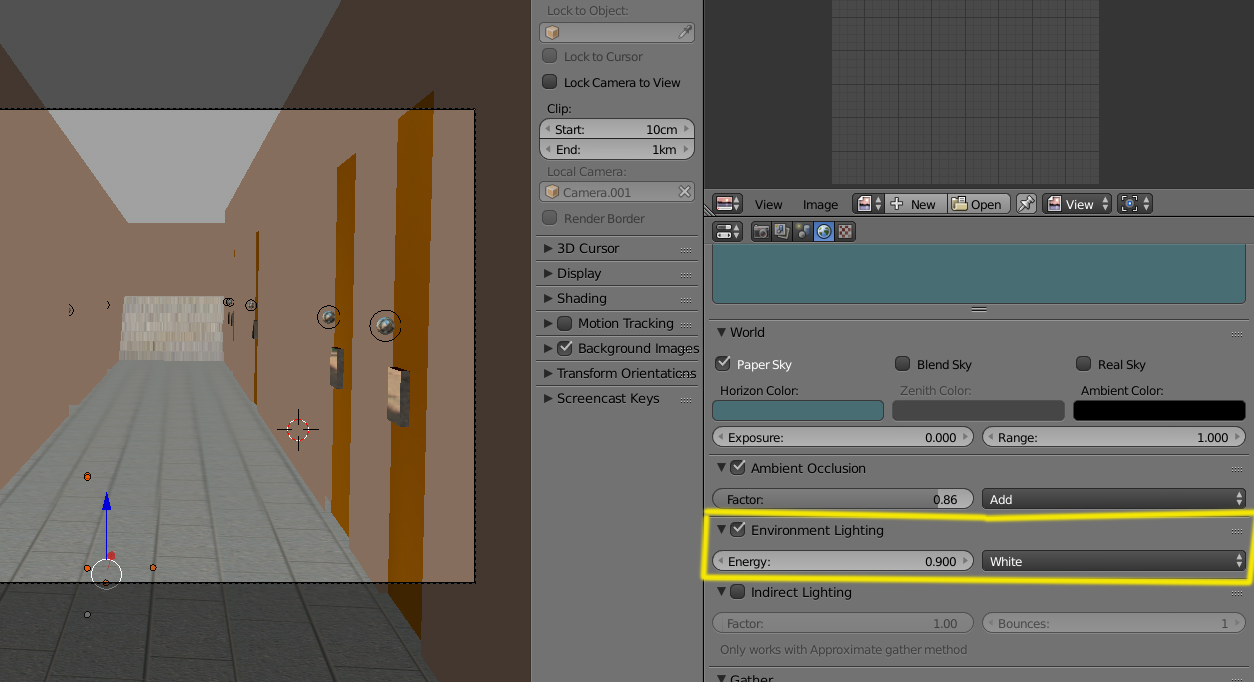
Task: Switch to Scene properties icon
Action: (803, 231)
